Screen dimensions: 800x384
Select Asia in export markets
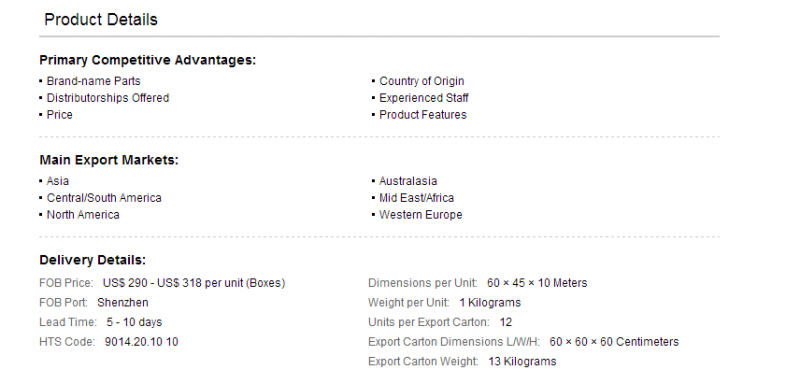tap(58, 181)
